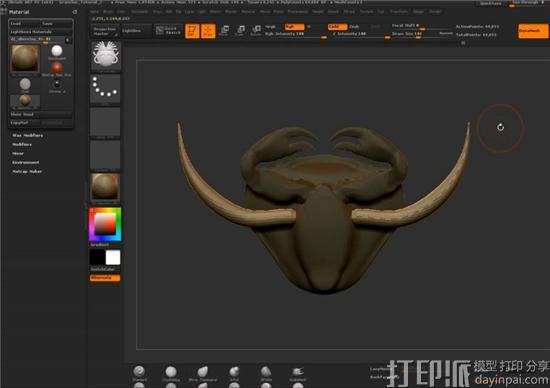
Task: Select the Scale transform icon
Action: (x=240, y=31)
